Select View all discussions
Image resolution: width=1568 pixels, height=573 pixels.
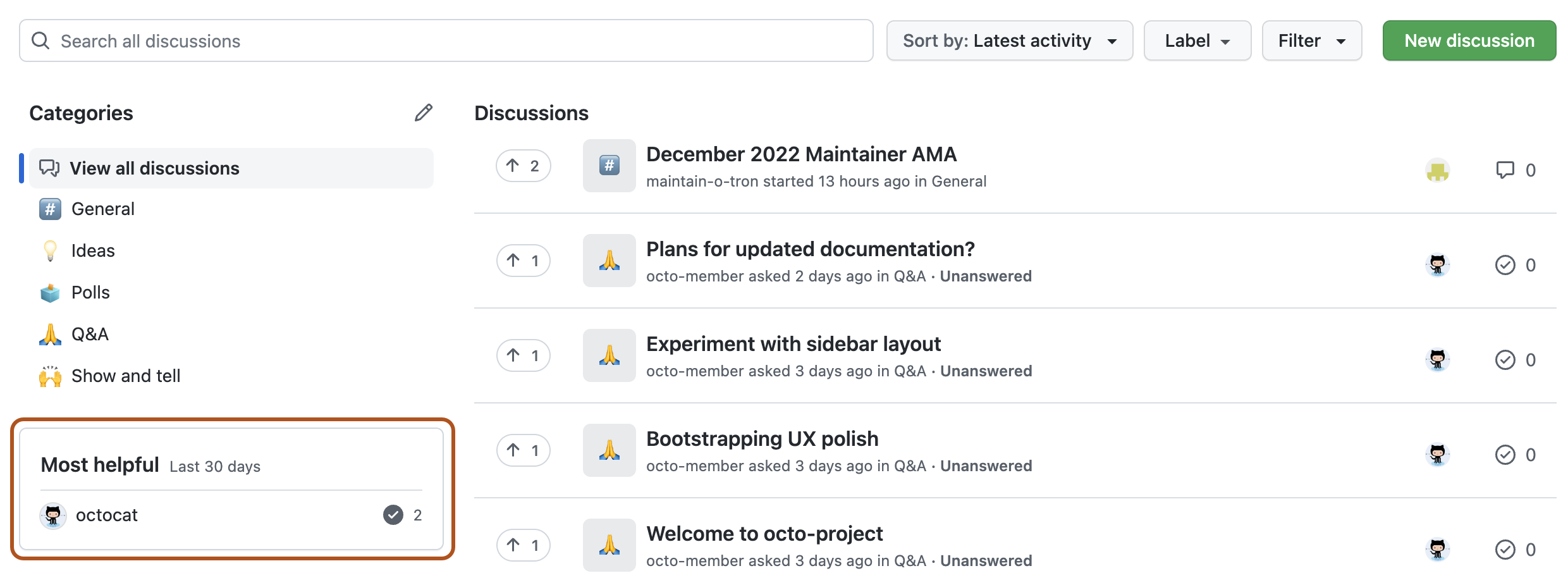155,168
